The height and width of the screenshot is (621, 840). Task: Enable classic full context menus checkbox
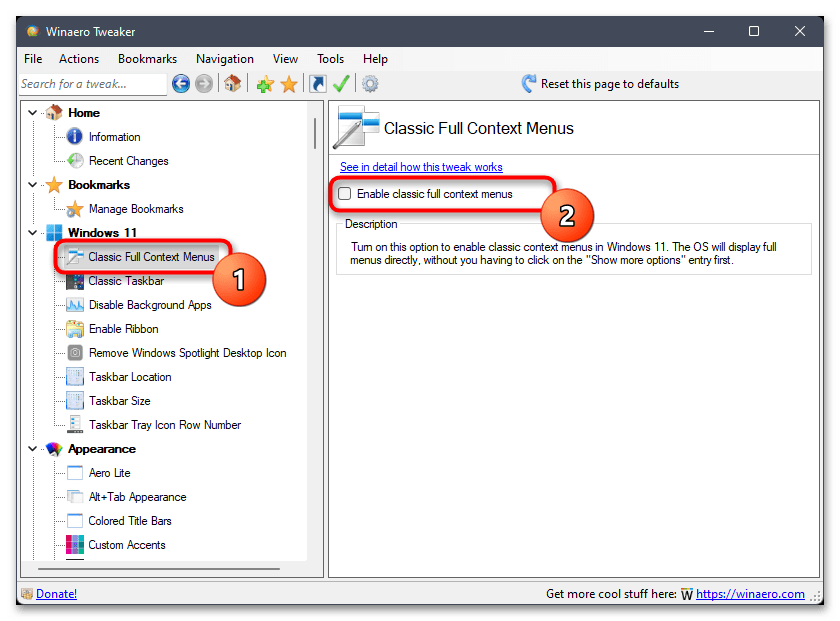coord(344,193)
